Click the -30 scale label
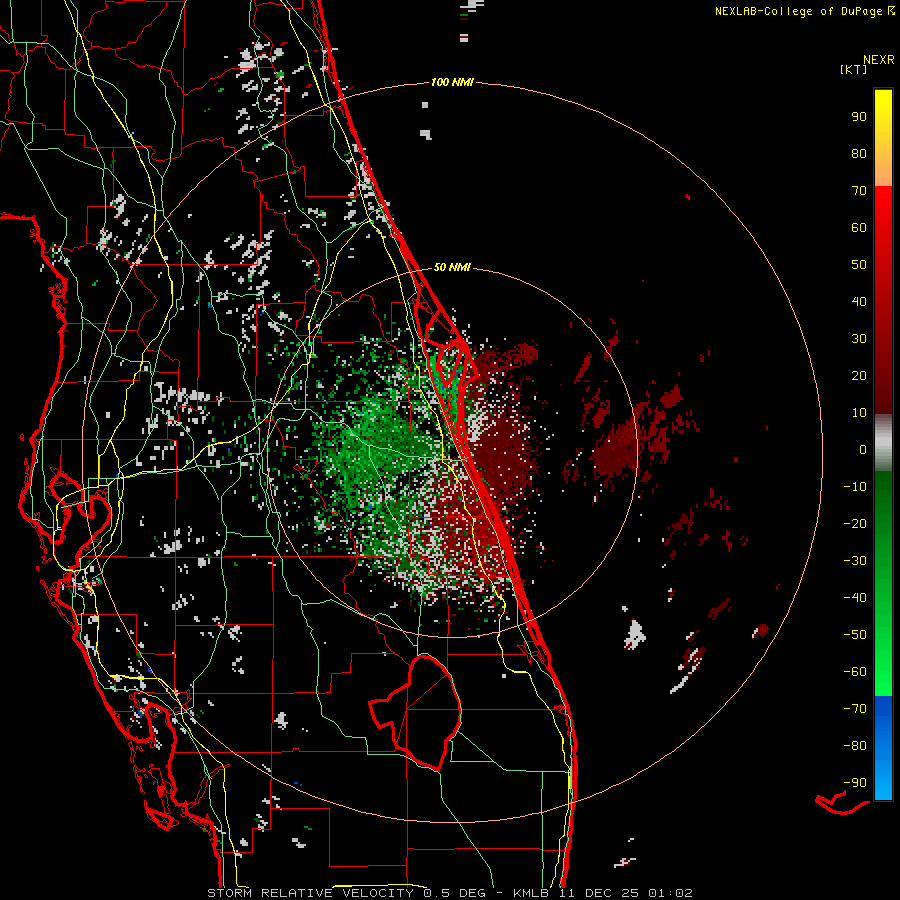This screenshot has height=900, width=900. click(855, 561)
